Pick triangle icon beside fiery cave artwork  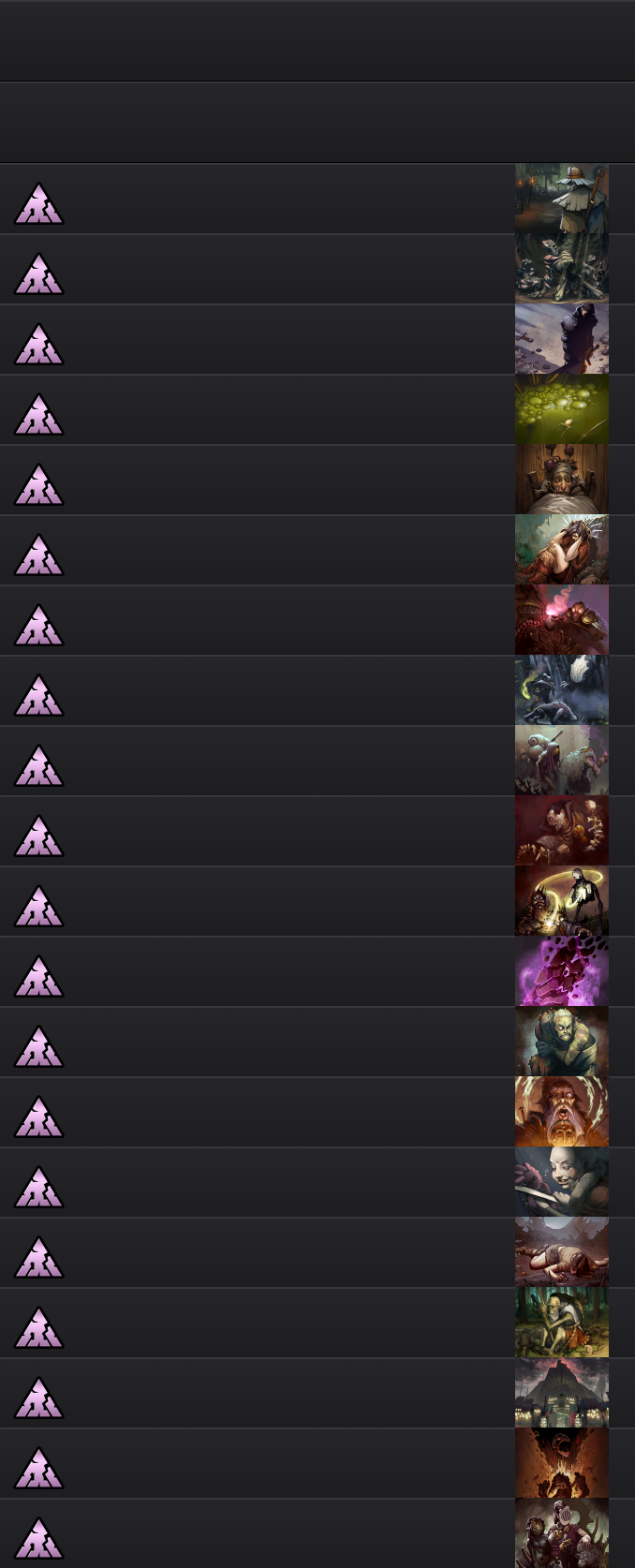[38, 1469]
